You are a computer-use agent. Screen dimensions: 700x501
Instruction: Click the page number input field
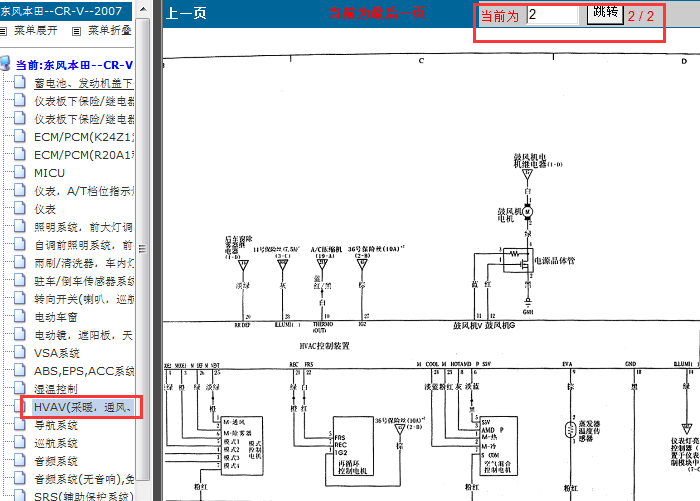click(552, 15)
